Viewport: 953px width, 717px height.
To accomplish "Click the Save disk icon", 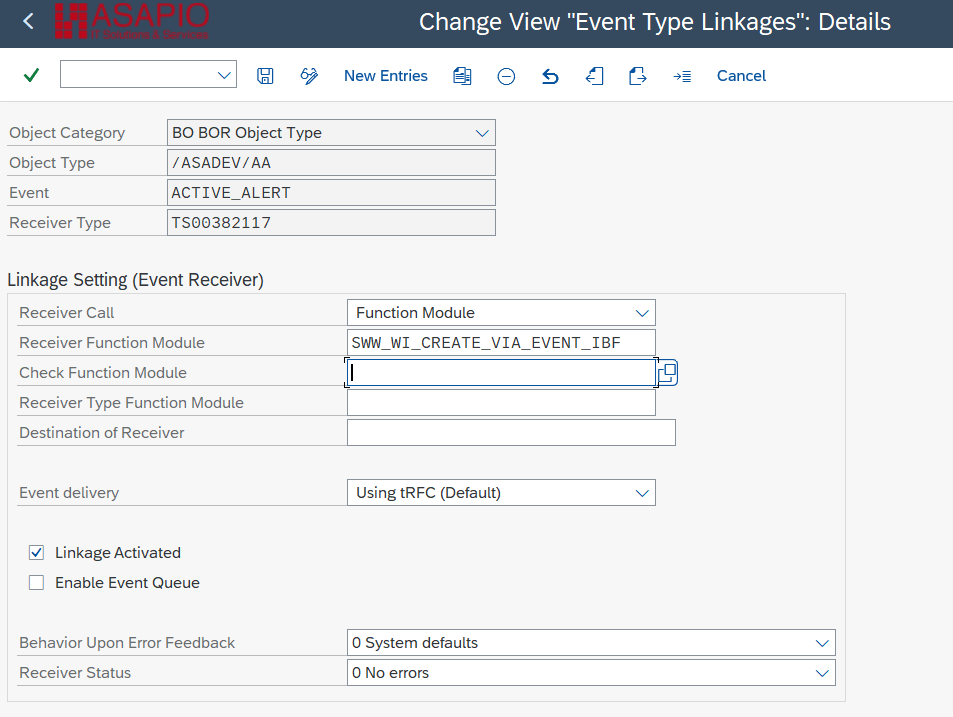I will pyautogui.click(x=265, y=76).
